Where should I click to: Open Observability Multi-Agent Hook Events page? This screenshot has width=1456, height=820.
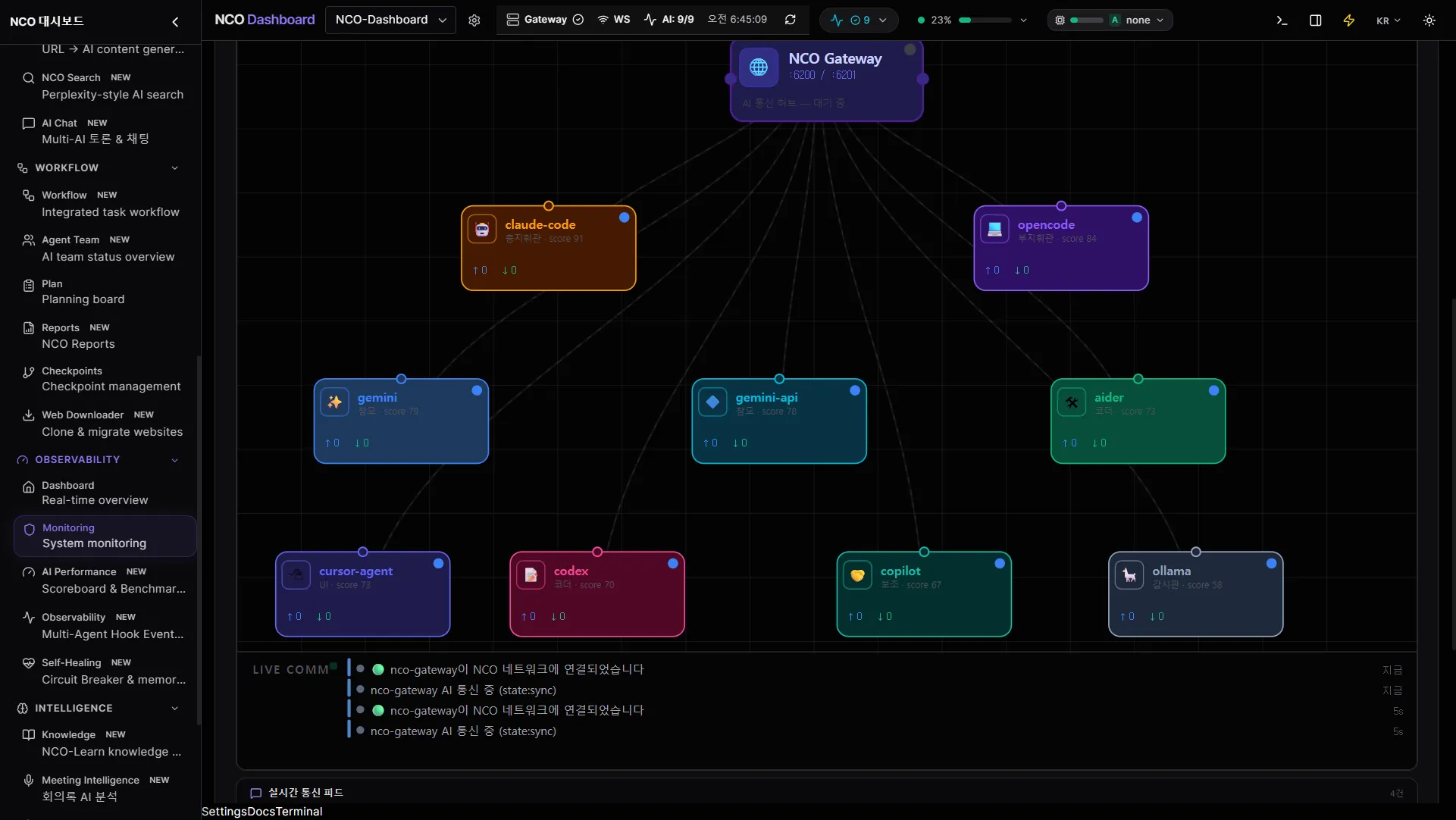[x=105, y=626]
